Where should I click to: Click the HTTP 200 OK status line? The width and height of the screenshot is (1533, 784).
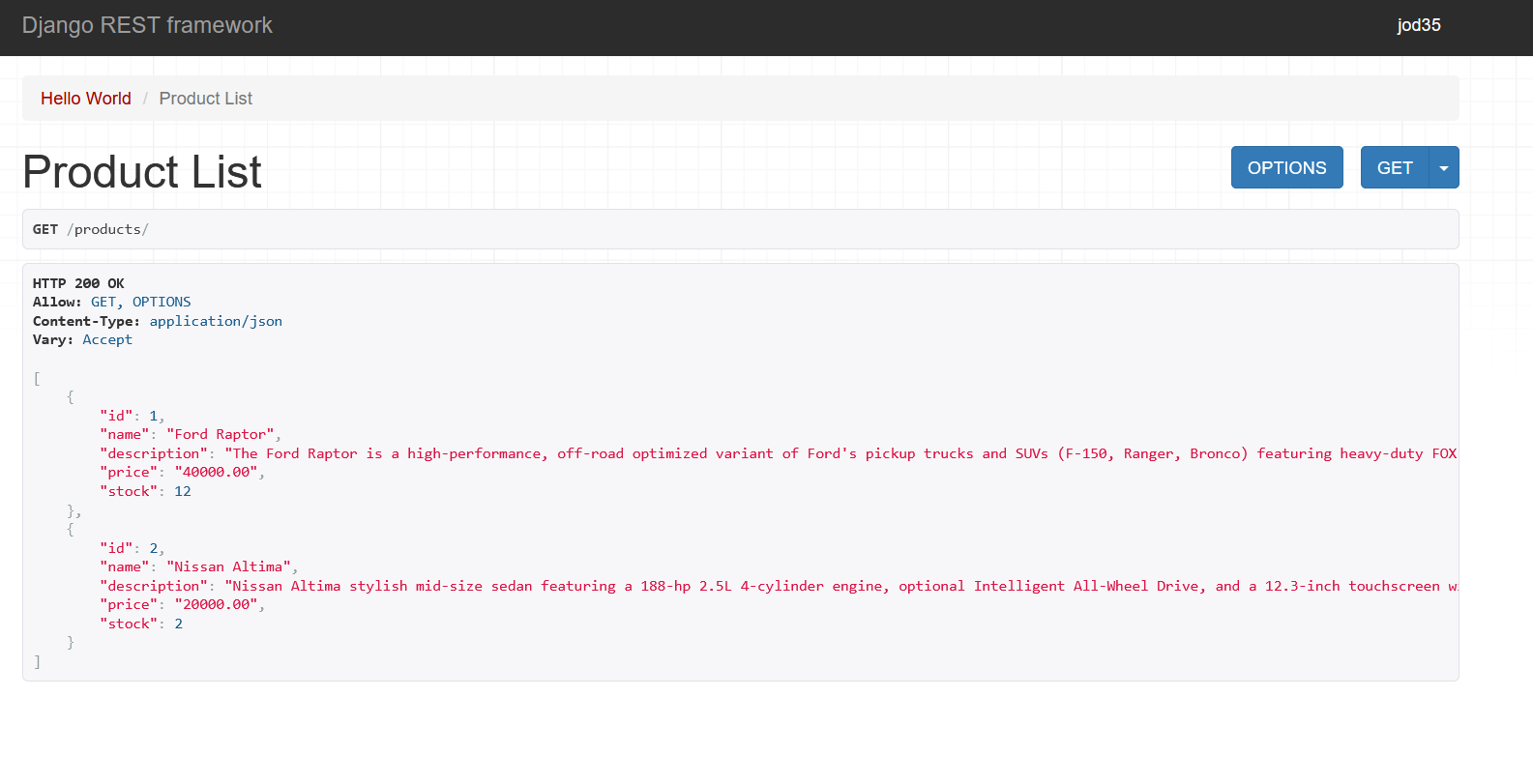[78, 283]
